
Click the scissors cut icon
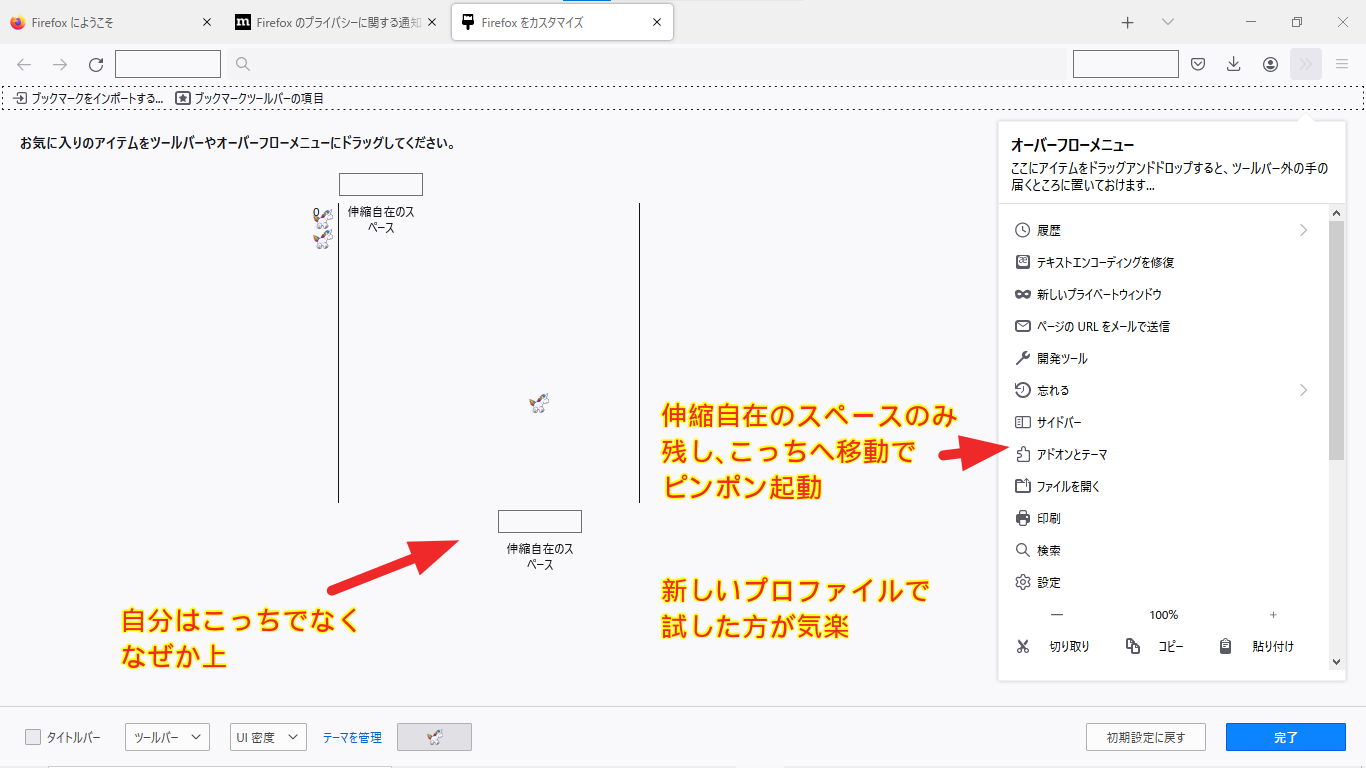point(1022,646)
